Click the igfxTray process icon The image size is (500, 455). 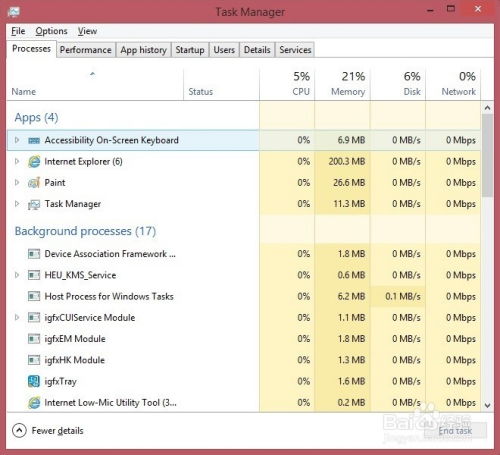pos(34,381)
